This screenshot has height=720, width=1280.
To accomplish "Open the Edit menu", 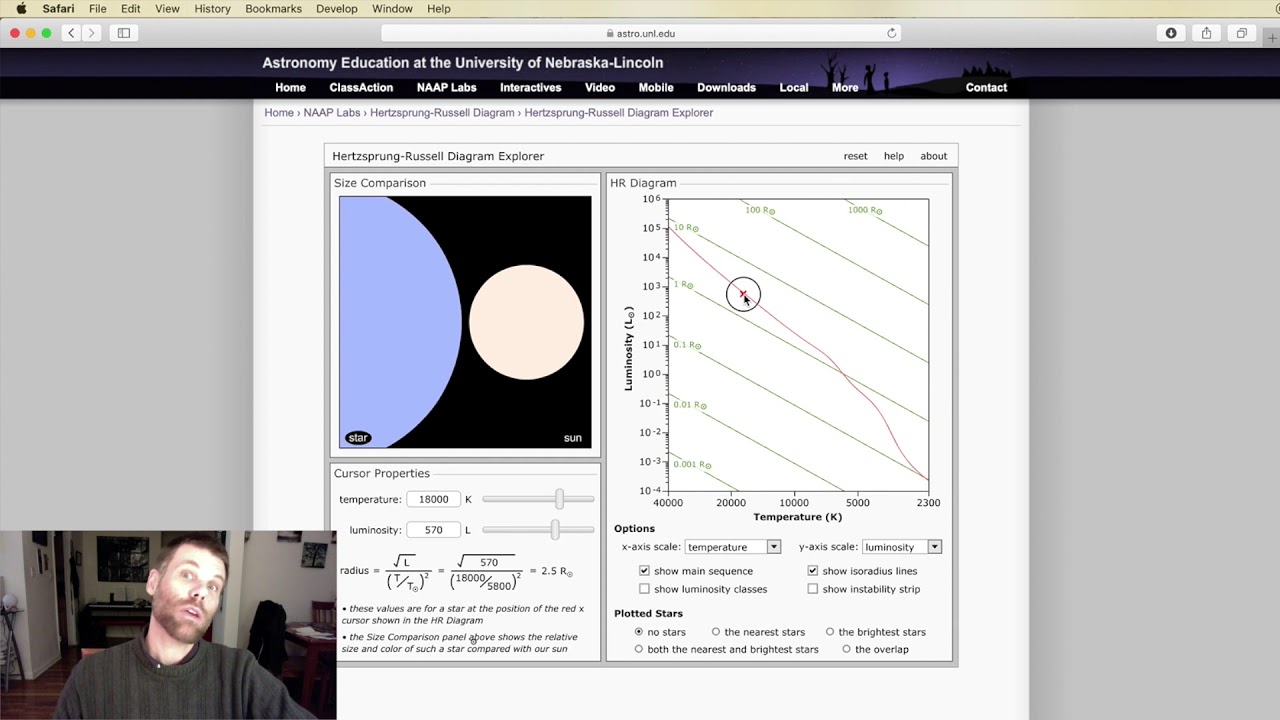I will (131, 9).
